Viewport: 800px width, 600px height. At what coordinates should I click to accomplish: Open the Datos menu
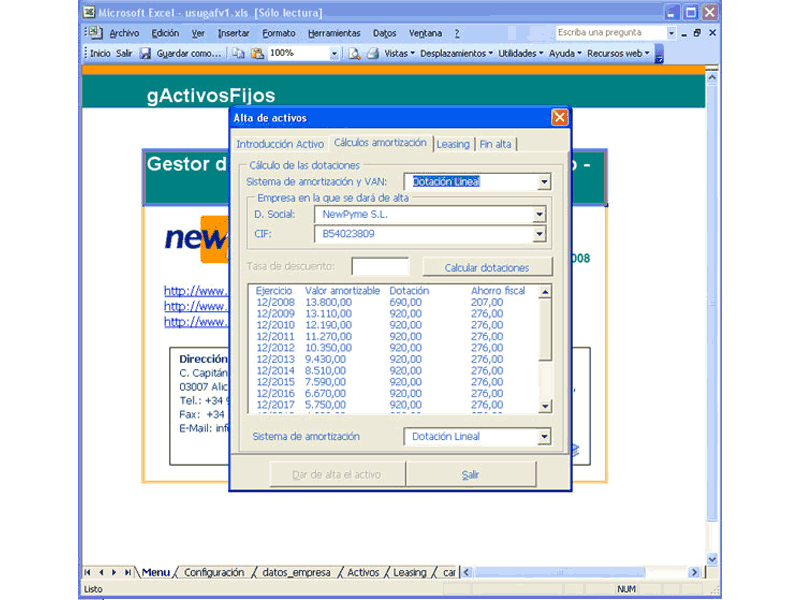pyautogui.click(x=384, y=33)
